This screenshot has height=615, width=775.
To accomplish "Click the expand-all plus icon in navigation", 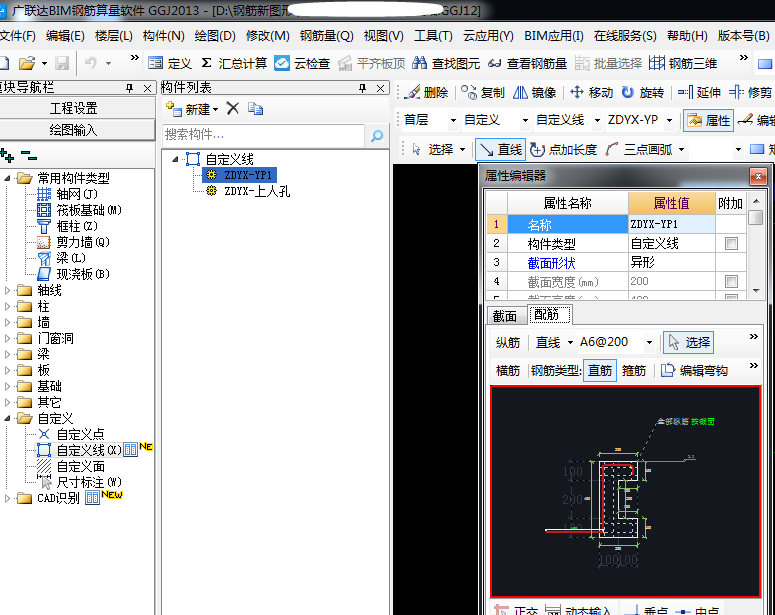I will point(7,155).
